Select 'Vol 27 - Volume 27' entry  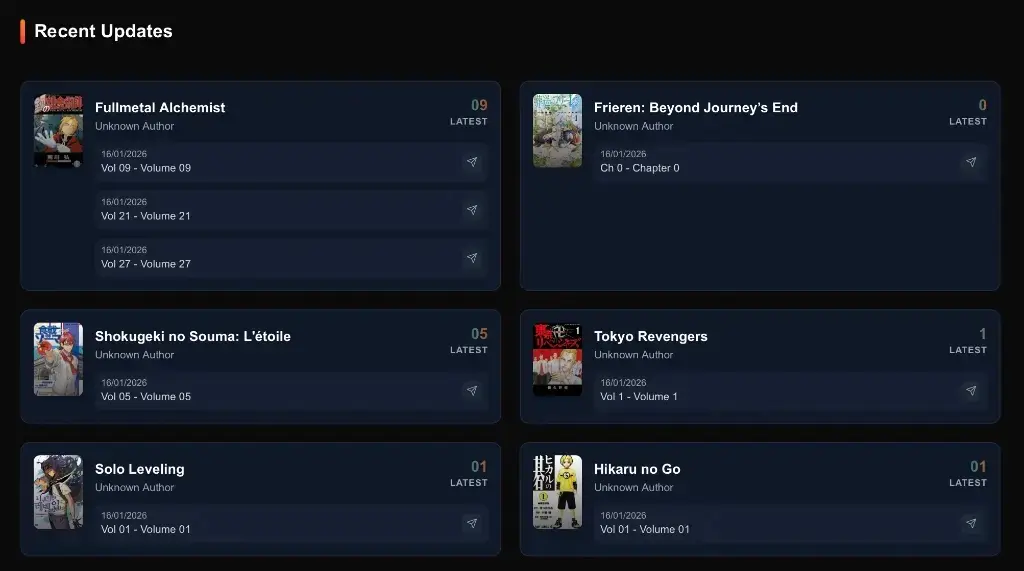pos(291,257)
